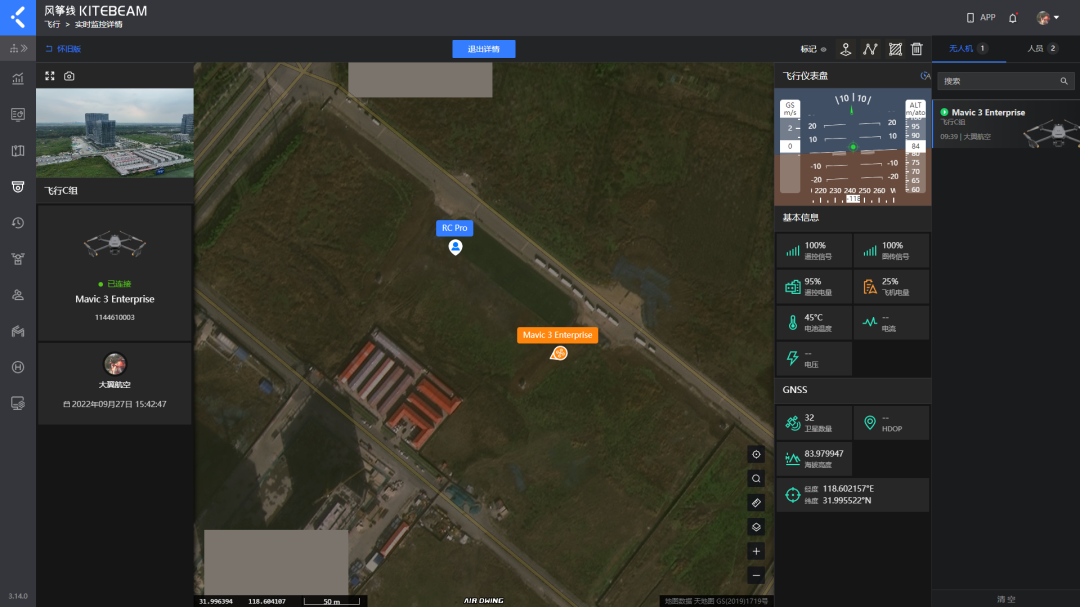Screen dimensions: 1080x607
Task: Click the 退出详情 exit details button
Action: pos(484,49)
